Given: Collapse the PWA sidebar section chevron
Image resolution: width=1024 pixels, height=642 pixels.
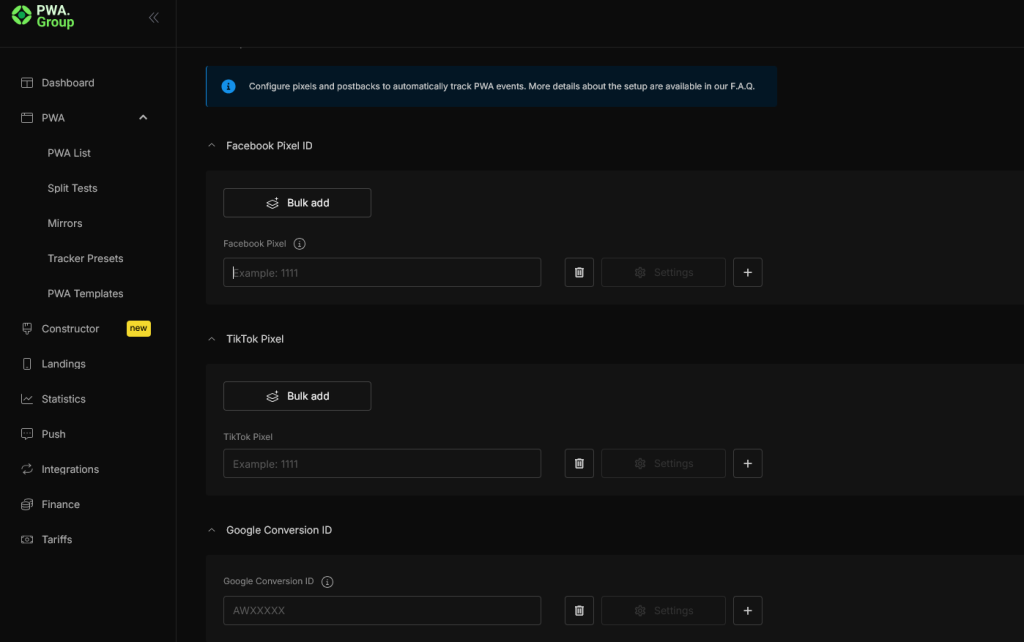Looking at the screenshot, I should coord(143,118).
